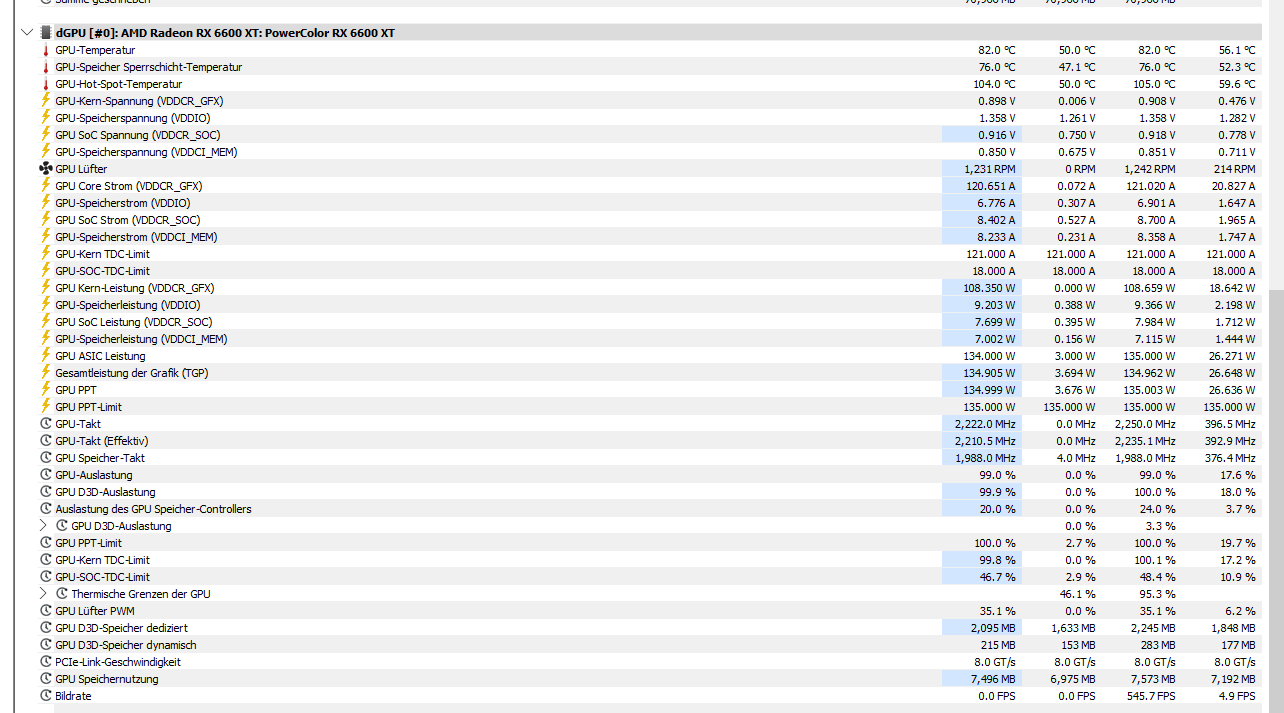Image resolution: width=1284 pixels, height=713 pixels.
Task: Click lightning icon of GPU SoC Spannung
Action: point(45,135)
